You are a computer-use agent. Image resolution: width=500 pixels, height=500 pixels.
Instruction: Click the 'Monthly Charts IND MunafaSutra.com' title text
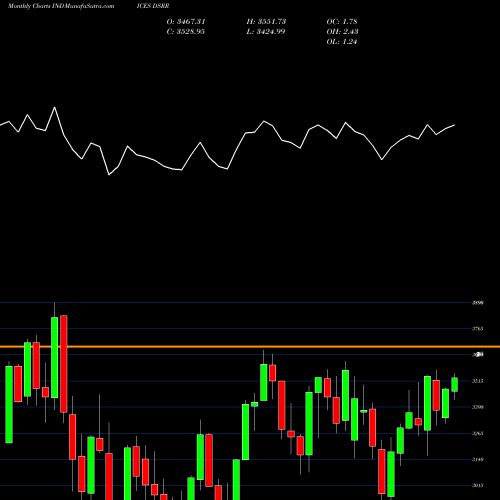(x=61, y=6)
